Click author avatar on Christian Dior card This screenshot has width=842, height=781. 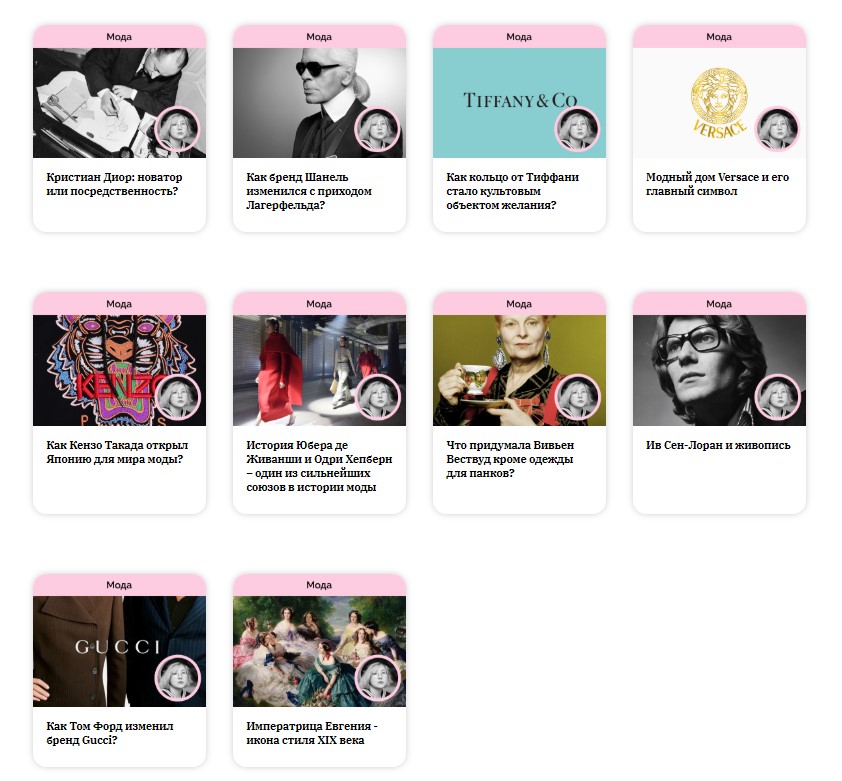point(177,129)
